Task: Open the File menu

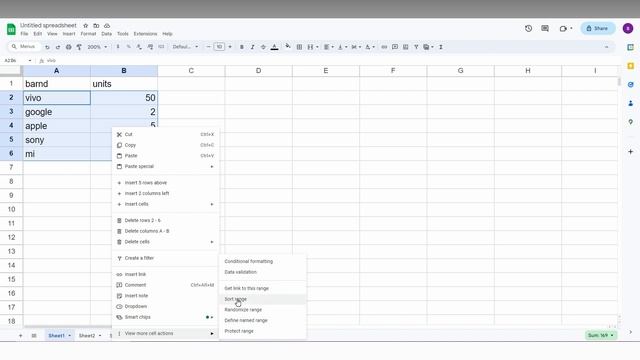Action: click(24, 34)
